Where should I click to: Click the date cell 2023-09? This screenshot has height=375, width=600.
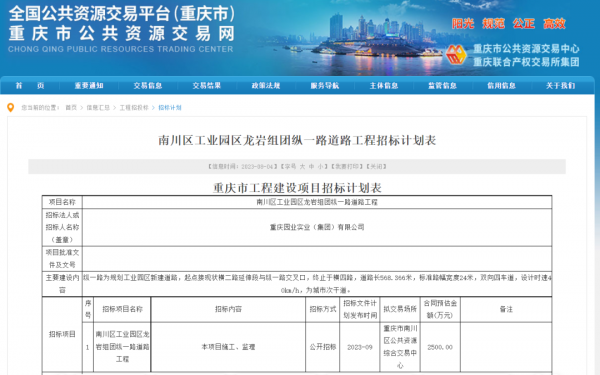coord(360,347)
